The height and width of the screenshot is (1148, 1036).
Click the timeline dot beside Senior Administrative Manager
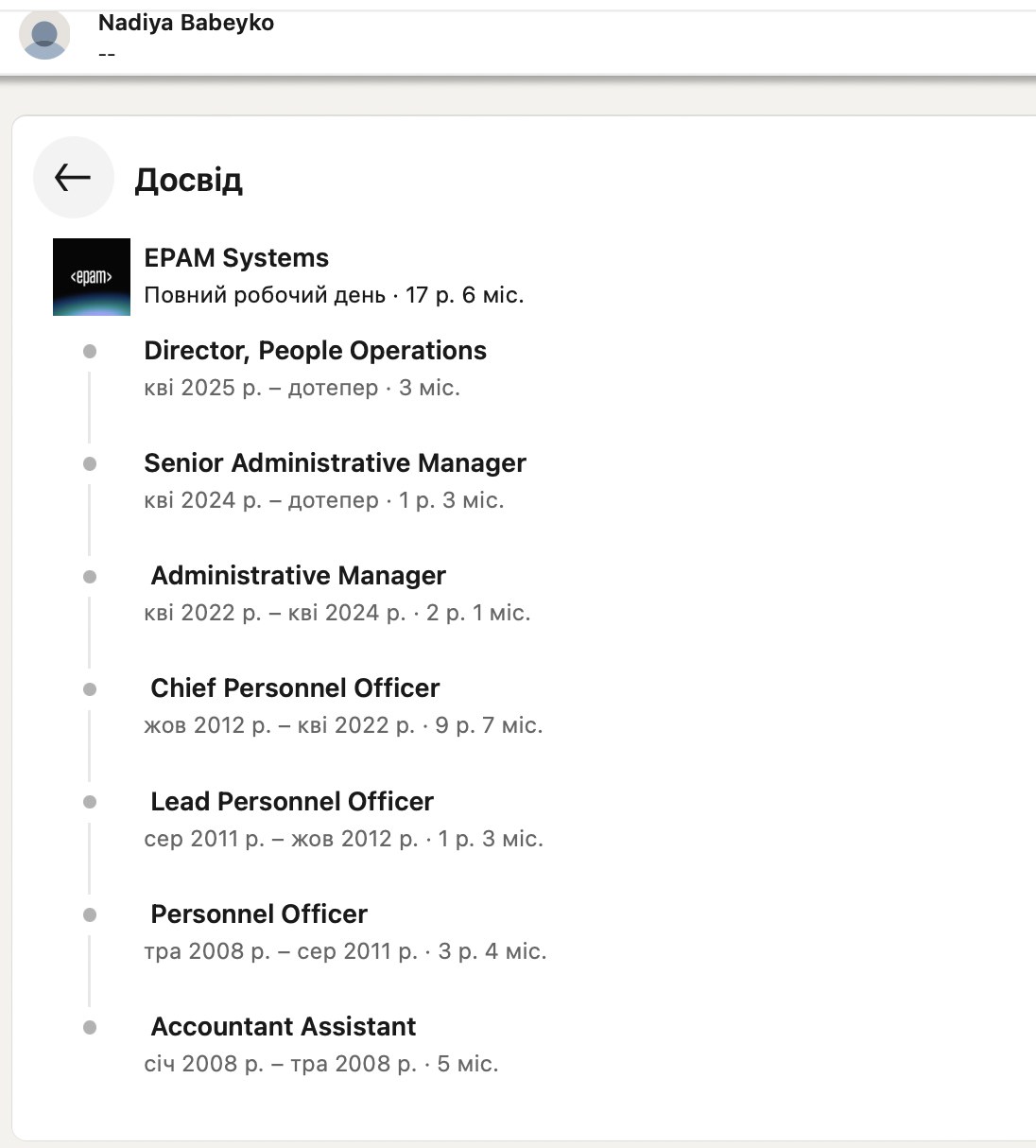coord(90,463)
